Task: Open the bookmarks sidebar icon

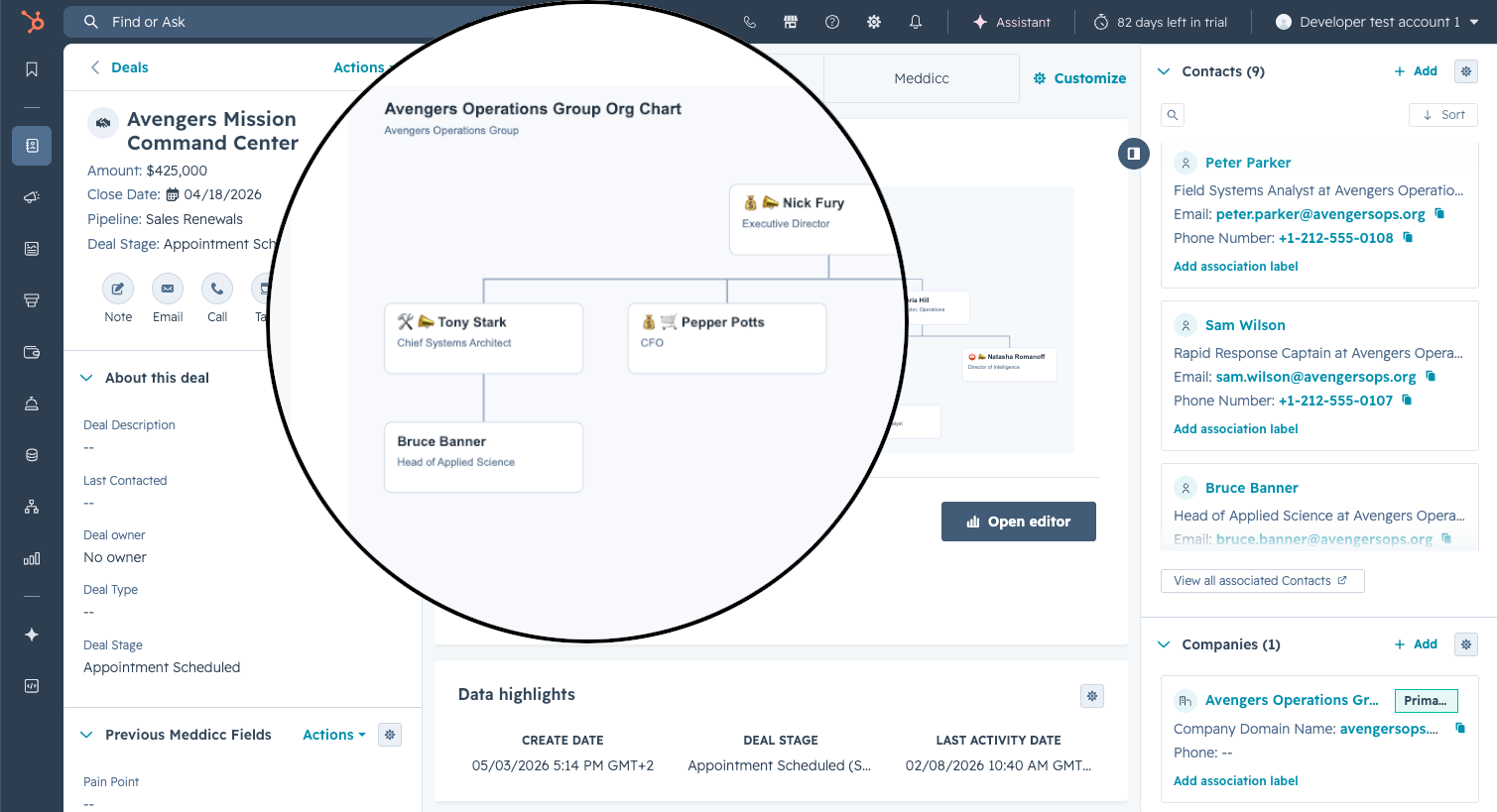Action: pos(32,69)
